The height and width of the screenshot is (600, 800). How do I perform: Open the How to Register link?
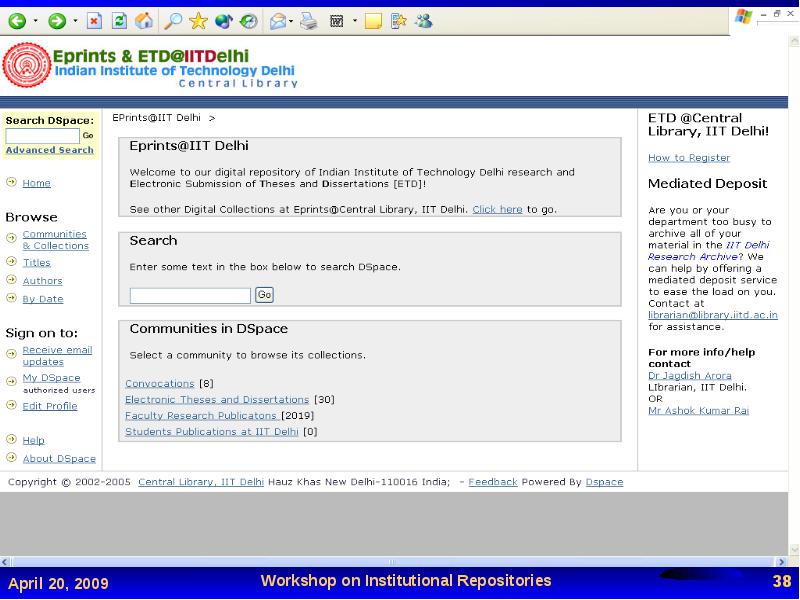tap(689, 158)
